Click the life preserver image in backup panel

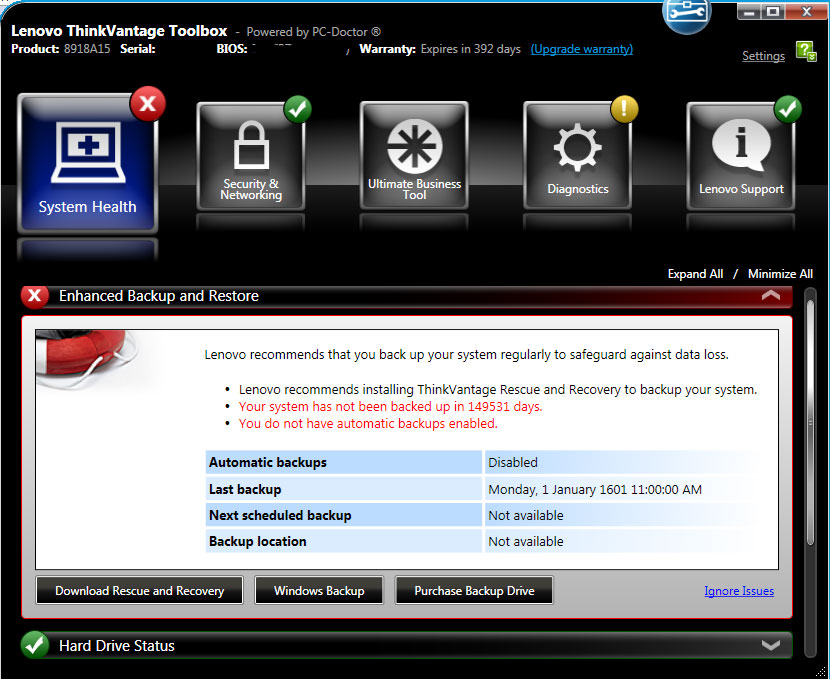[x=85, y=359]
